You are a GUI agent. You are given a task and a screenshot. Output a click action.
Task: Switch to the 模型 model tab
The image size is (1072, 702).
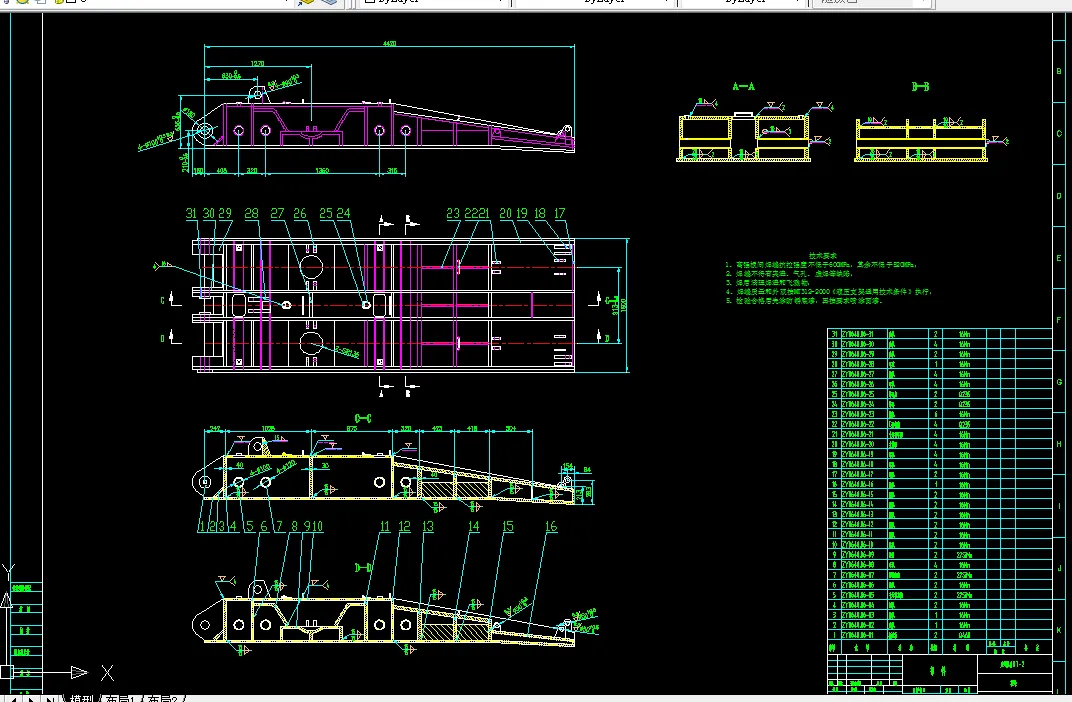click(x=80, y=699)
